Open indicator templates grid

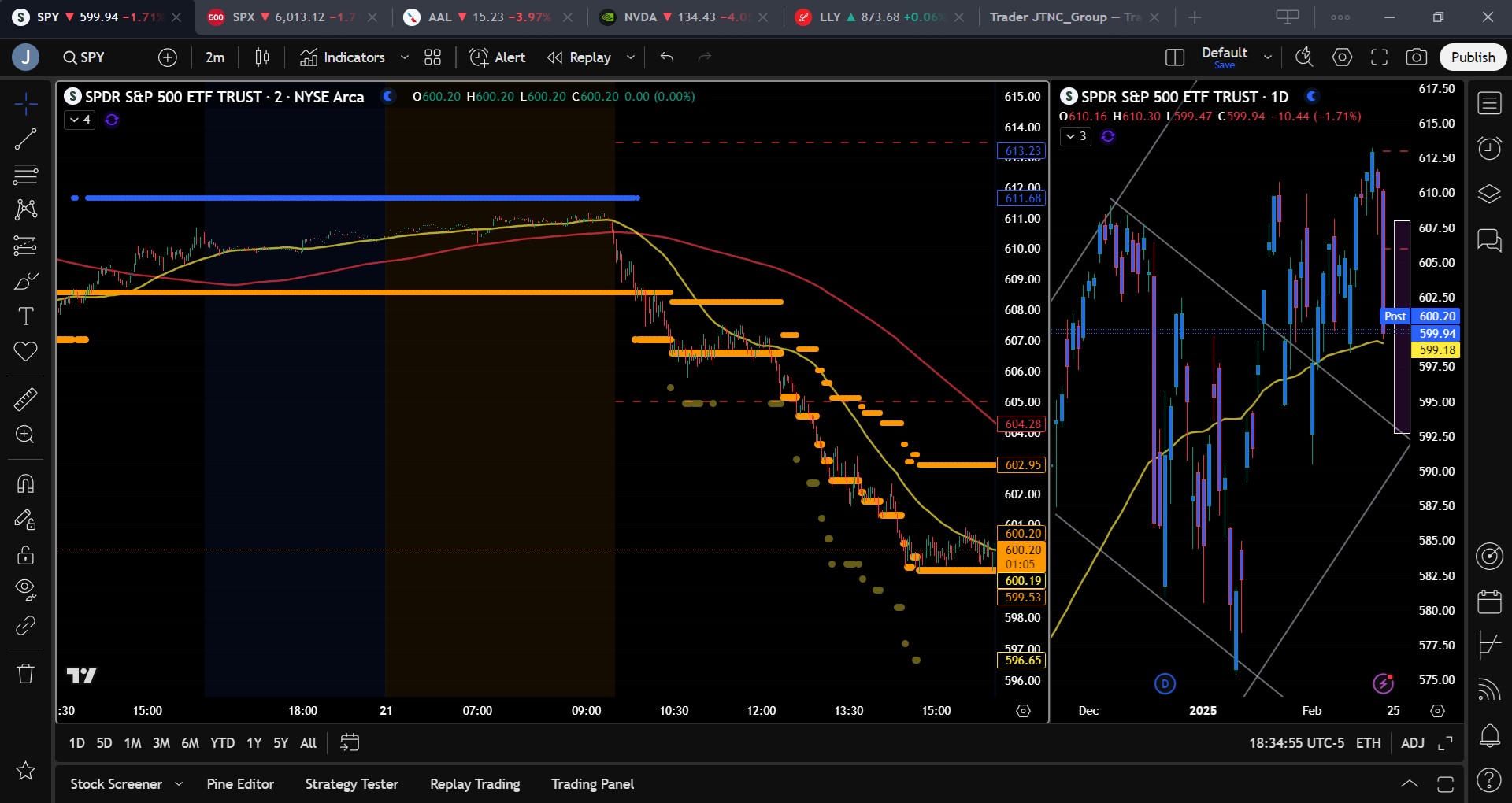point(432,57)
